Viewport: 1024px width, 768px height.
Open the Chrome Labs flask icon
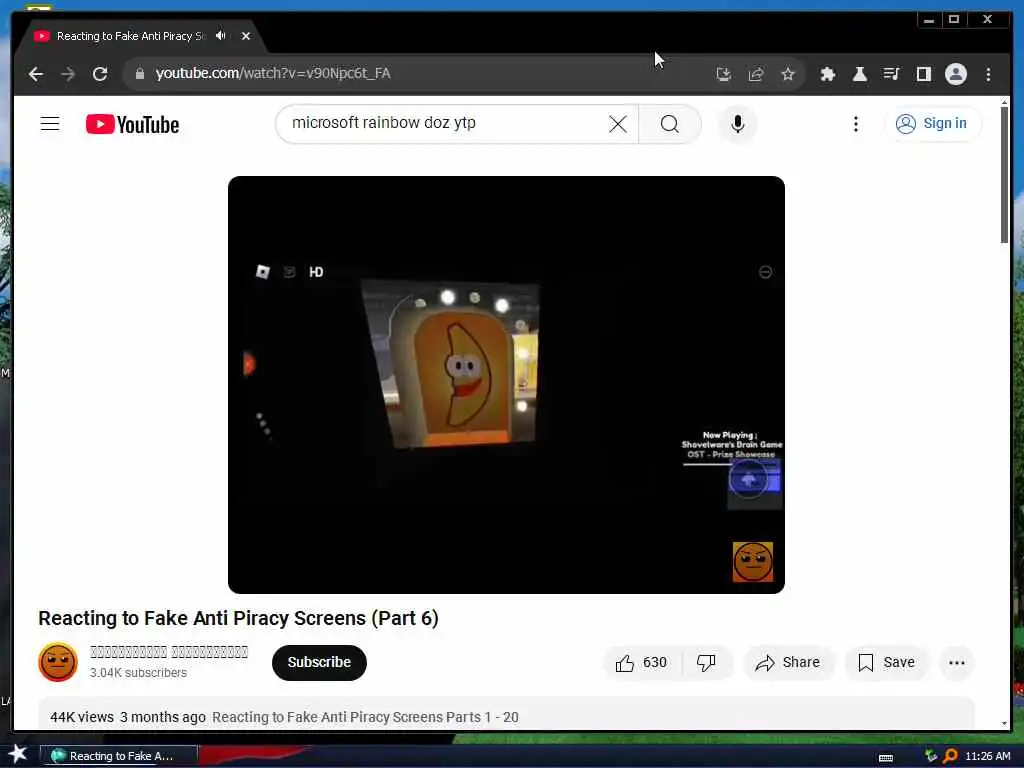click(859, 74)
